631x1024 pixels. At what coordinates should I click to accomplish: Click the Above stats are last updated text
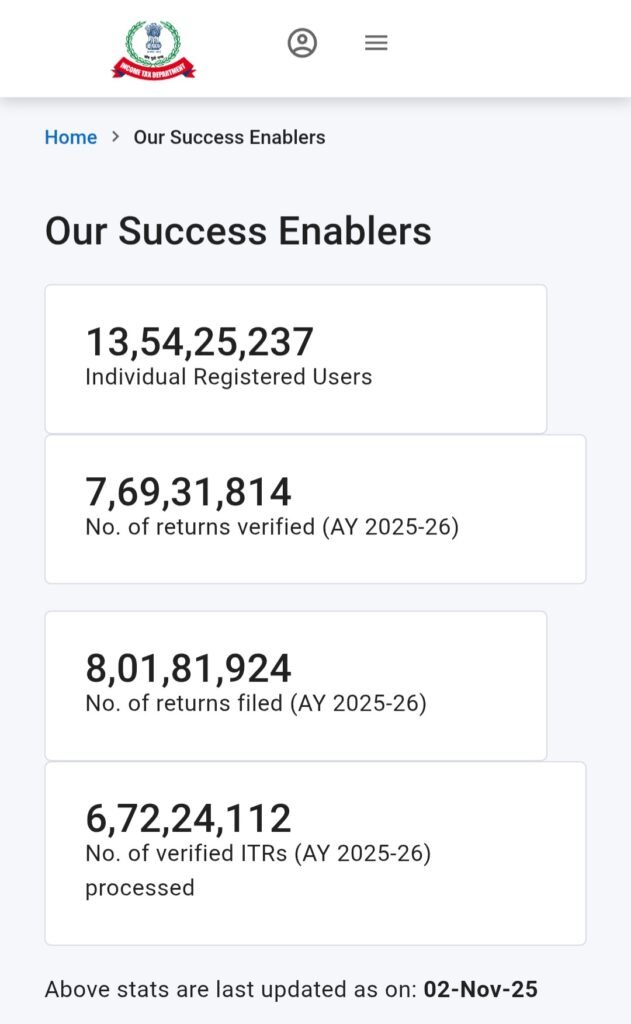(230, 990)
